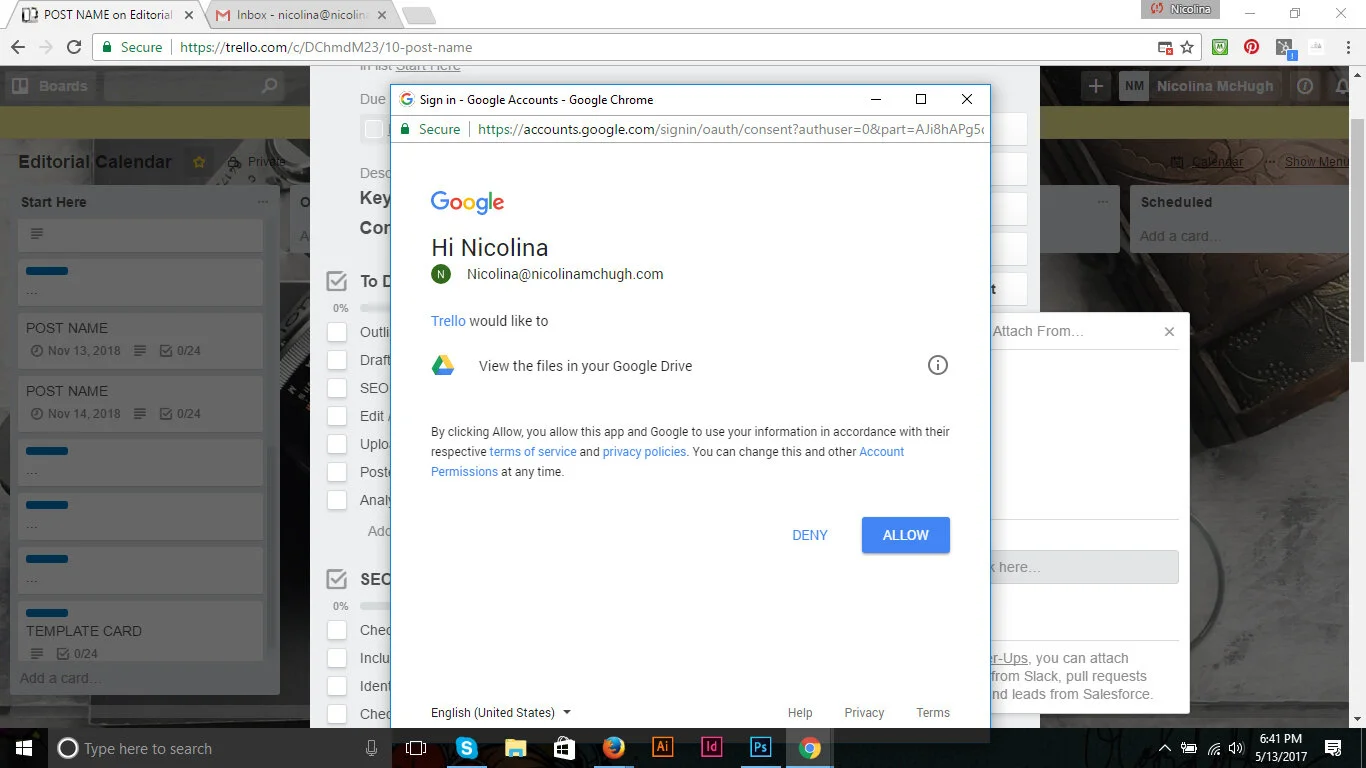Viewport: 1366px width, 768px height.
Task: Click the Google logo in the dialog
Action: click(467, 202)
